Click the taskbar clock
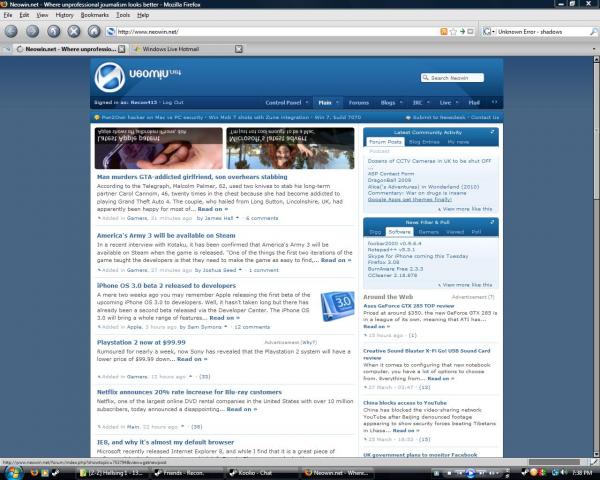Viewport: 600px width, 480px height. [x=583, y=473]
